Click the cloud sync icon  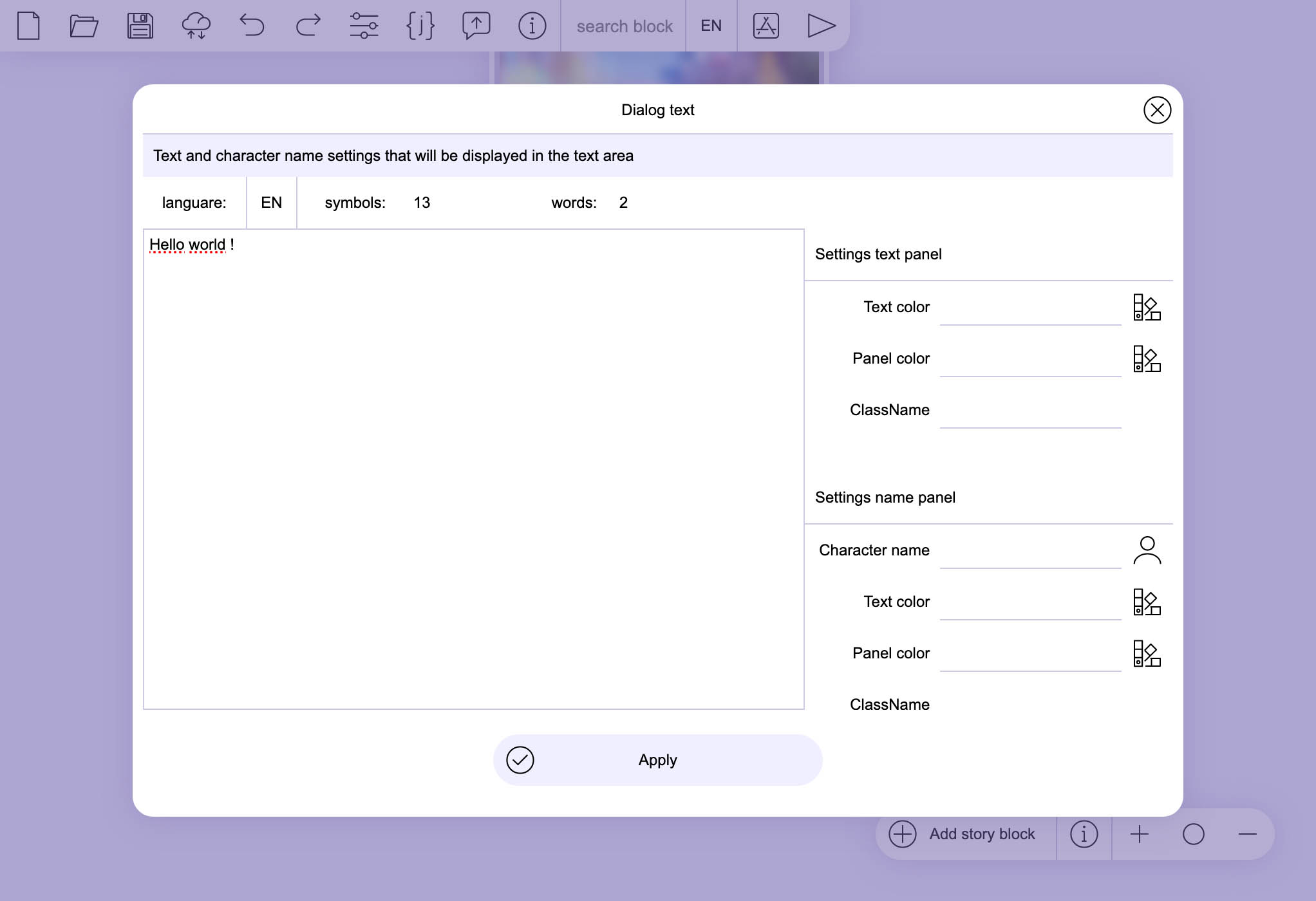pyautogui.click(x=196, y=26)
